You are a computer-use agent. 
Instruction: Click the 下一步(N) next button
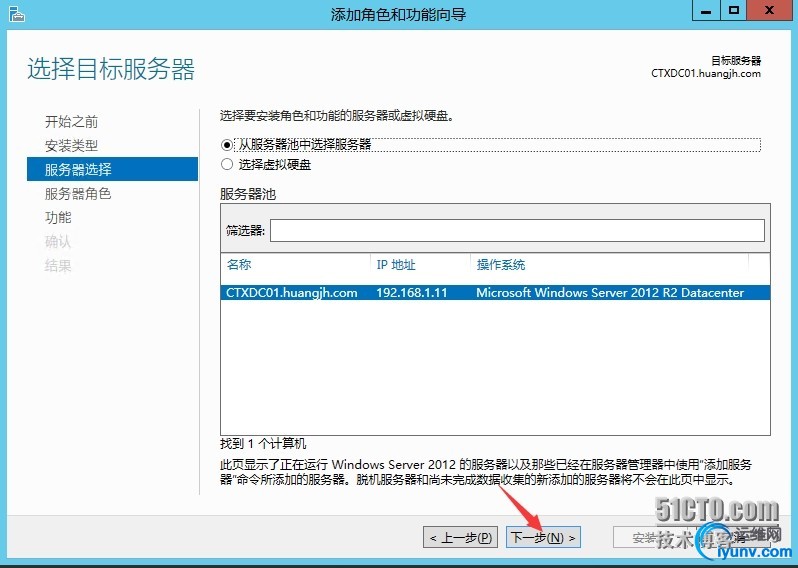543,537
